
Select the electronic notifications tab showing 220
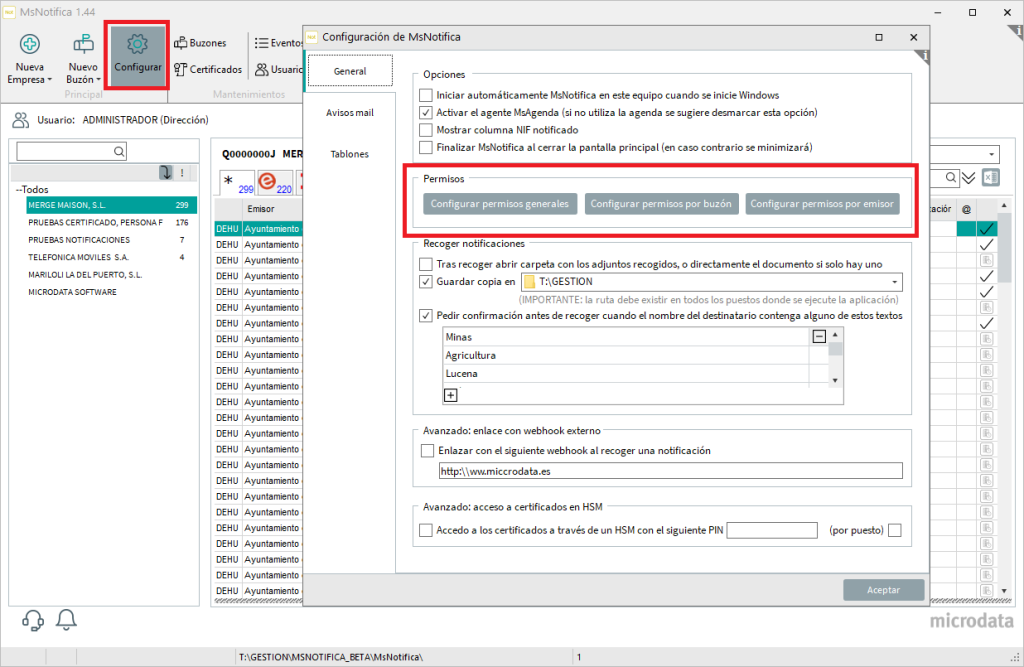(275, 183)
